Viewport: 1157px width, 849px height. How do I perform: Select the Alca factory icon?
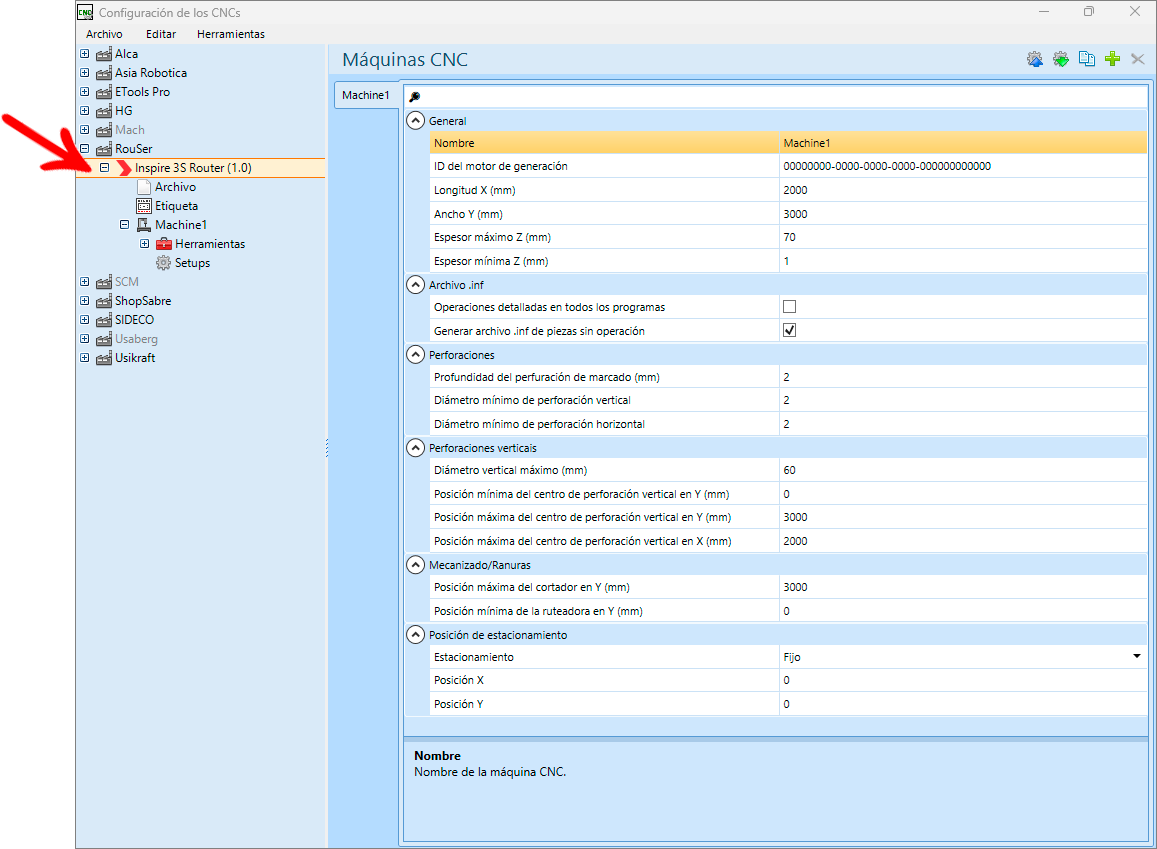(x=104, y=54)
